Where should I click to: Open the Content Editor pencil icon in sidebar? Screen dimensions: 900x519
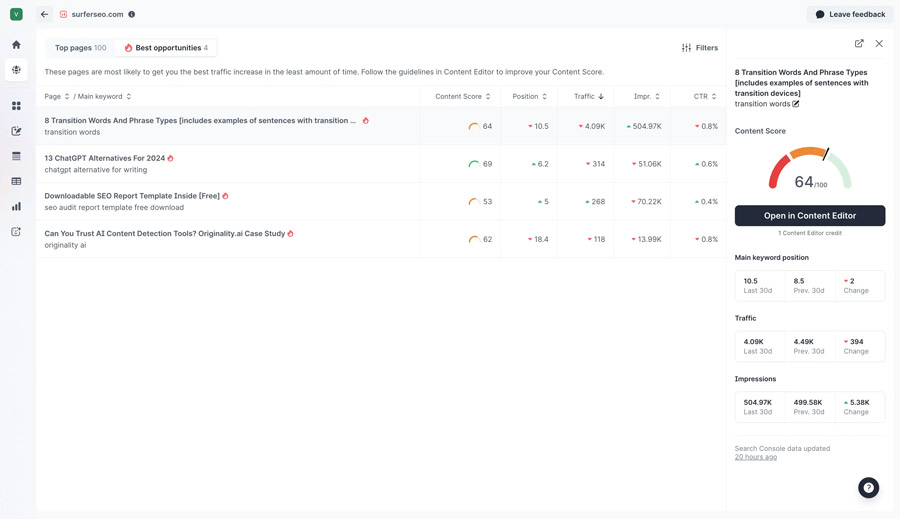click(16, 131)
